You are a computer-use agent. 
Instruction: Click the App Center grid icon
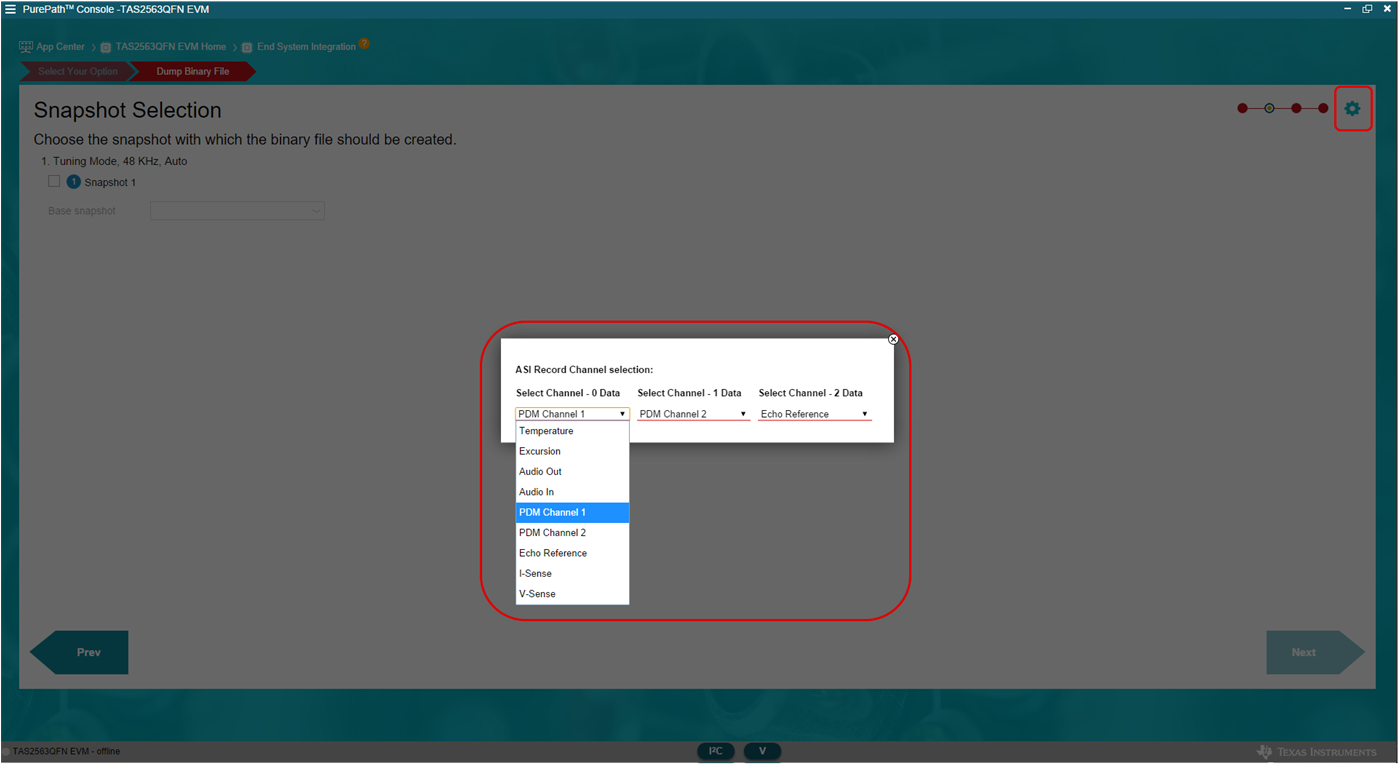pos(26,47)
